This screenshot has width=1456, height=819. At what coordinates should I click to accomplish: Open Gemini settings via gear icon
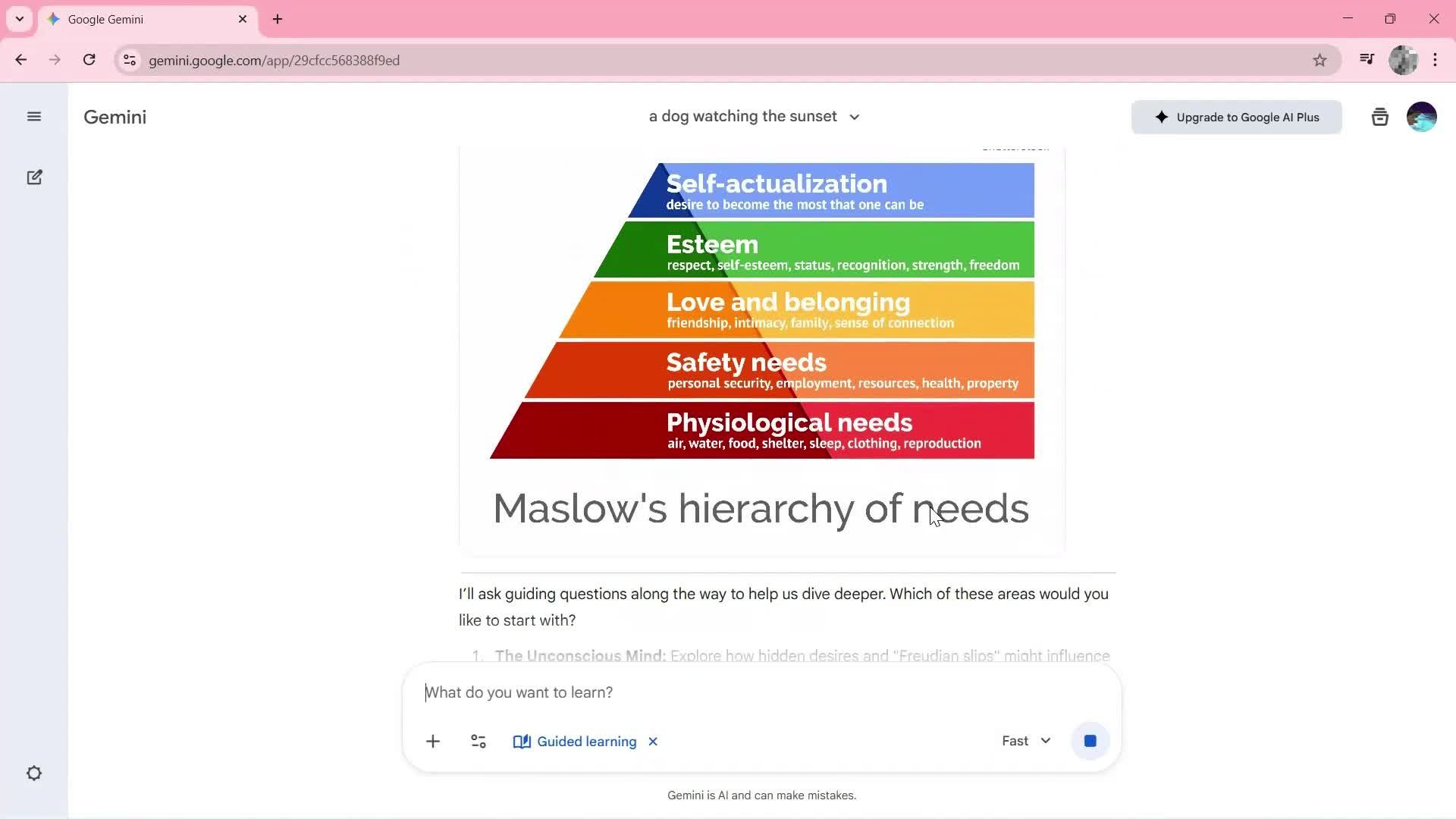(x=34, y=773)
